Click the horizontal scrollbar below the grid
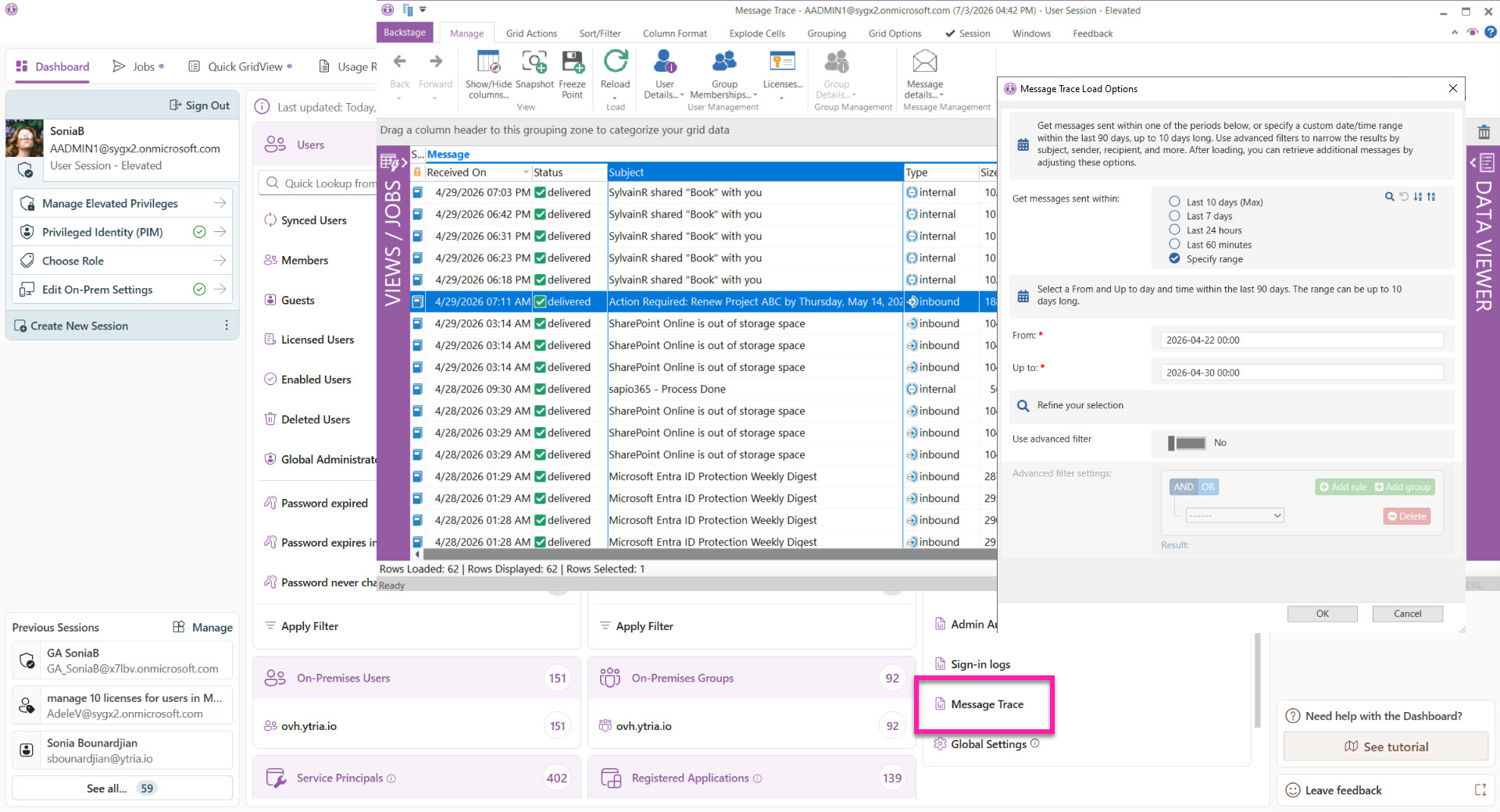The width and height of the screenshot is (1500, 812). [x=703, y=554]
